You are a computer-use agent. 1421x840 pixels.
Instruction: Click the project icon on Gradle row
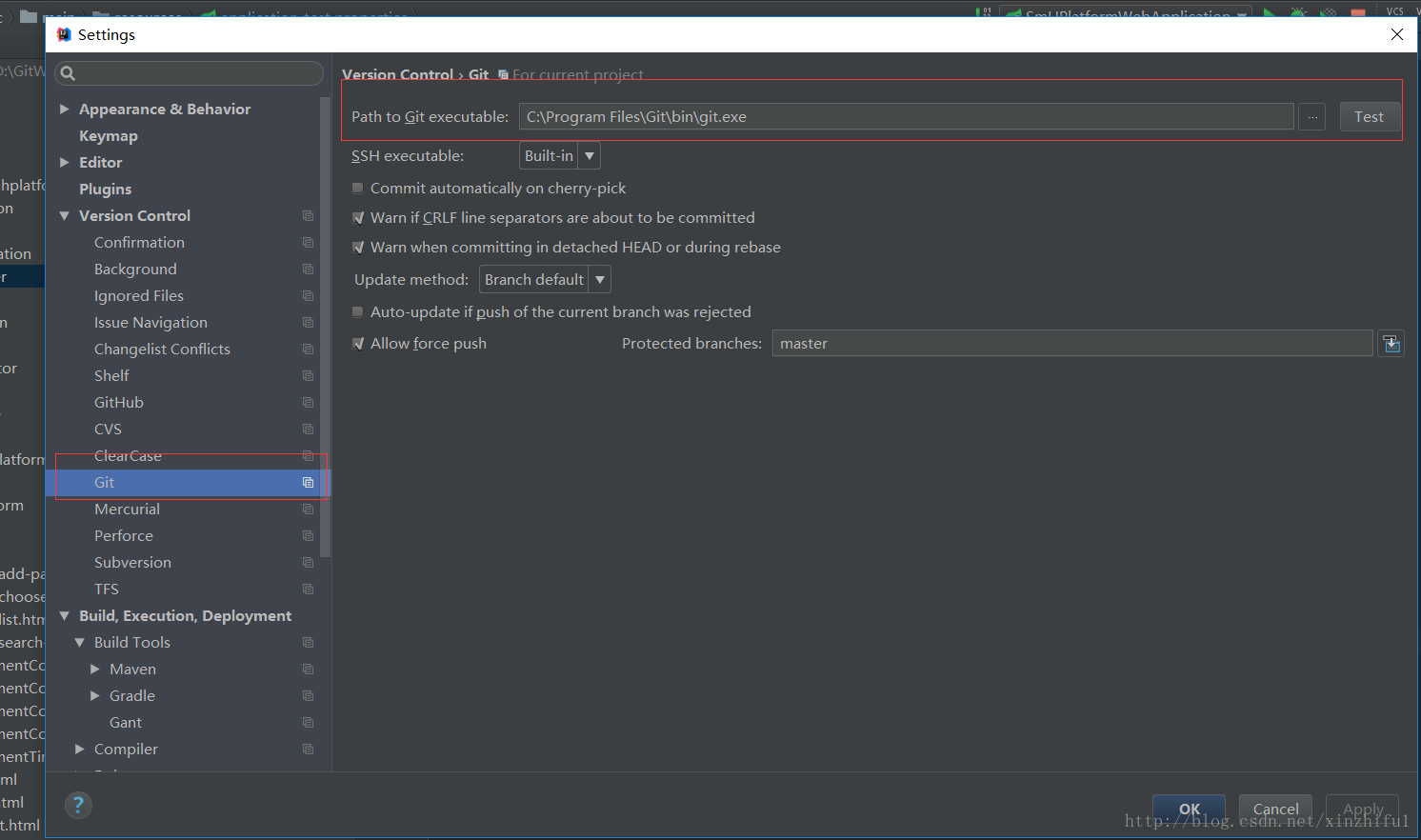pyautogui.click(x=308, y=696)
